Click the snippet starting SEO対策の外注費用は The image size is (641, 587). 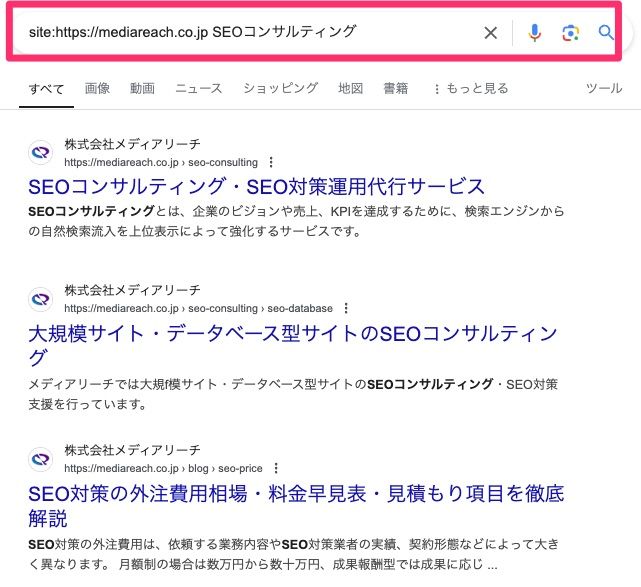294,554
